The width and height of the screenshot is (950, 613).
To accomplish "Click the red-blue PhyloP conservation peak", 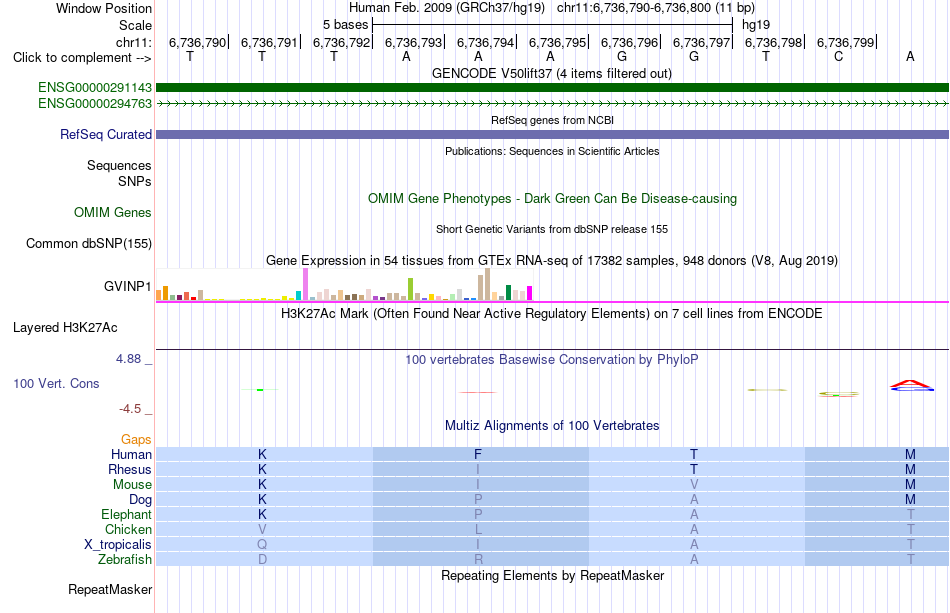I will (911, 385).
